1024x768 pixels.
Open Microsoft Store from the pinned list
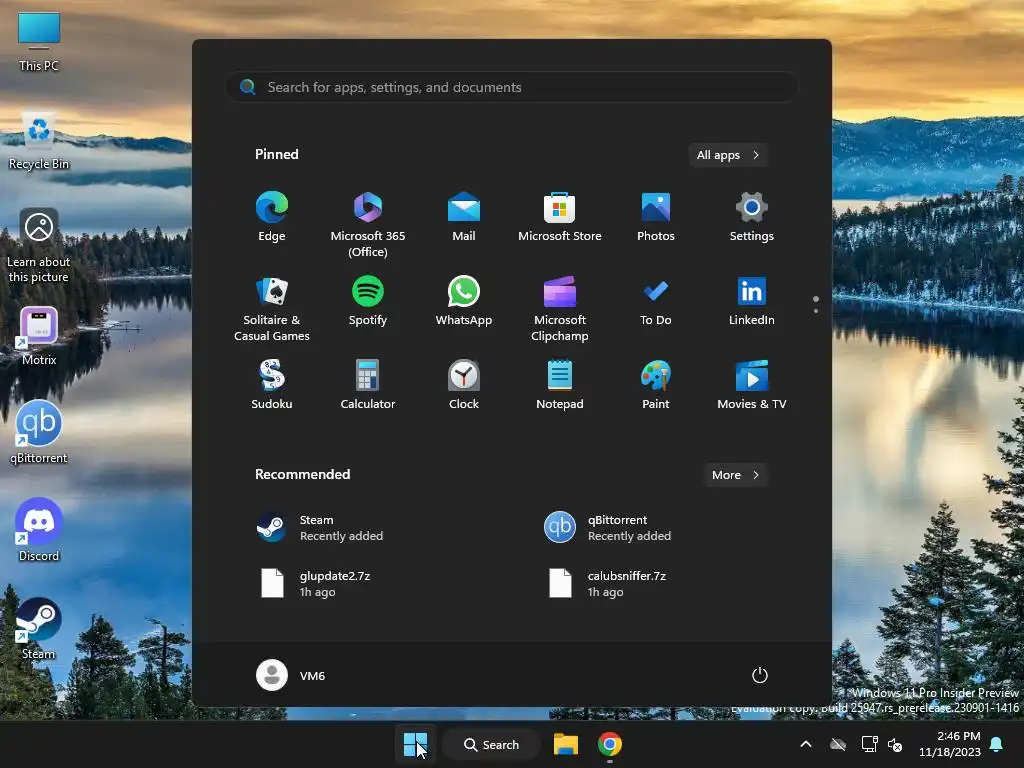[560, 217]
